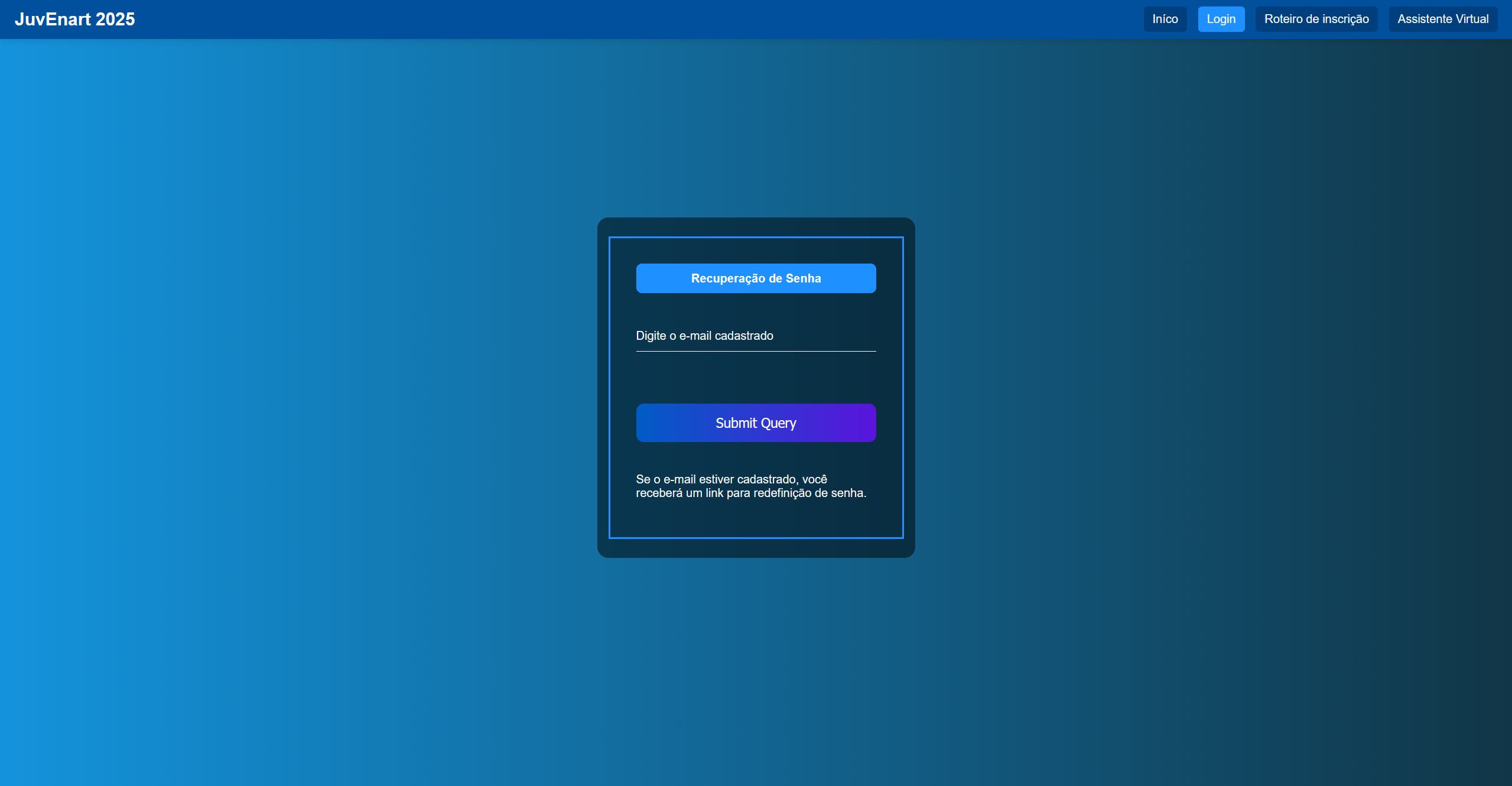This screenshot has width=1512, height=786.
Task: Click the white underline of e-mail field
Action: (x=756, y=351)
